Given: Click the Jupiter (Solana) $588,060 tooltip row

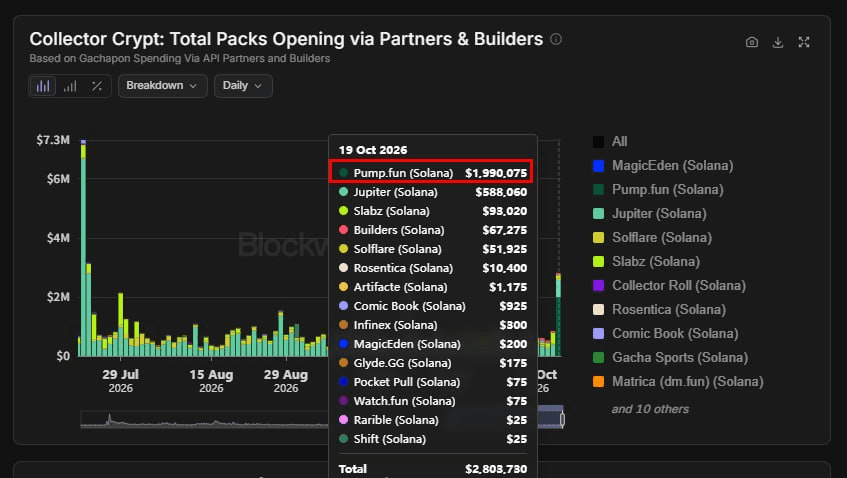Looking at the screenshot, I should click(432, 192).
